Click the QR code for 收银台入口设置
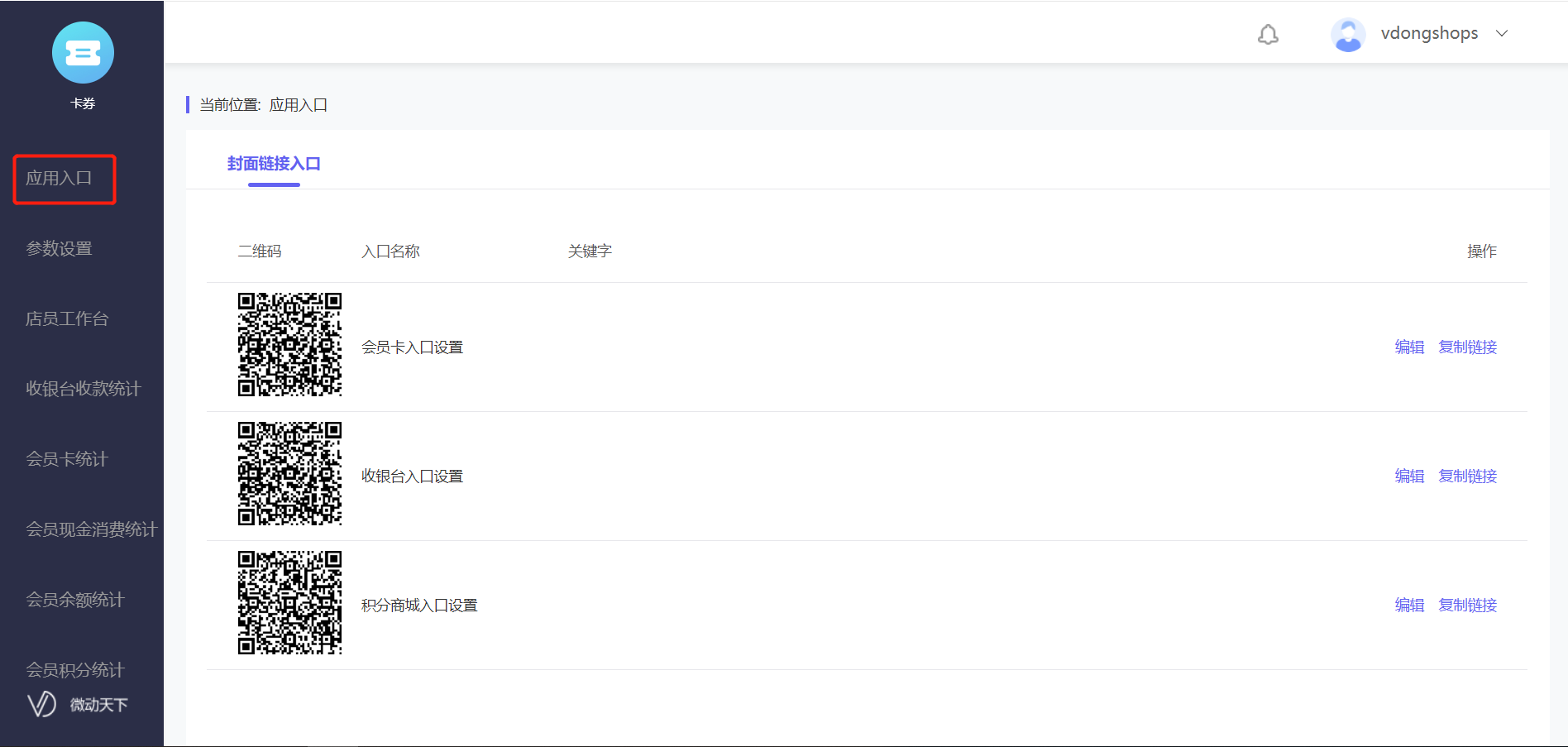Screen dimensions: 1568x747 tap(289, 473)
